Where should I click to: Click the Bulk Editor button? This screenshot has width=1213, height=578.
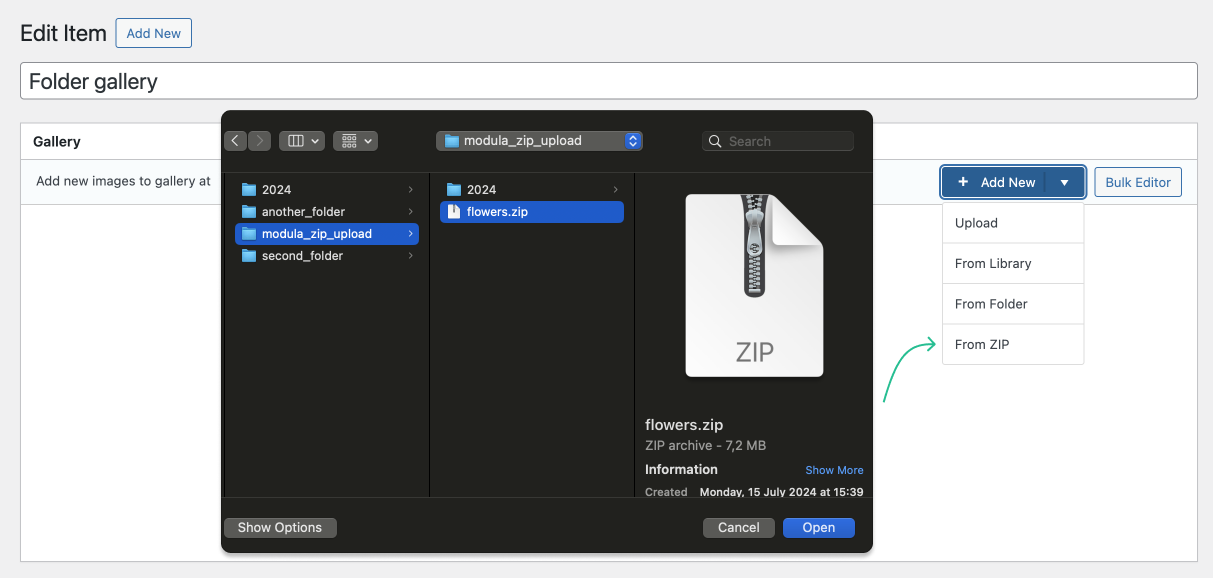click(x=1137, y=182)
